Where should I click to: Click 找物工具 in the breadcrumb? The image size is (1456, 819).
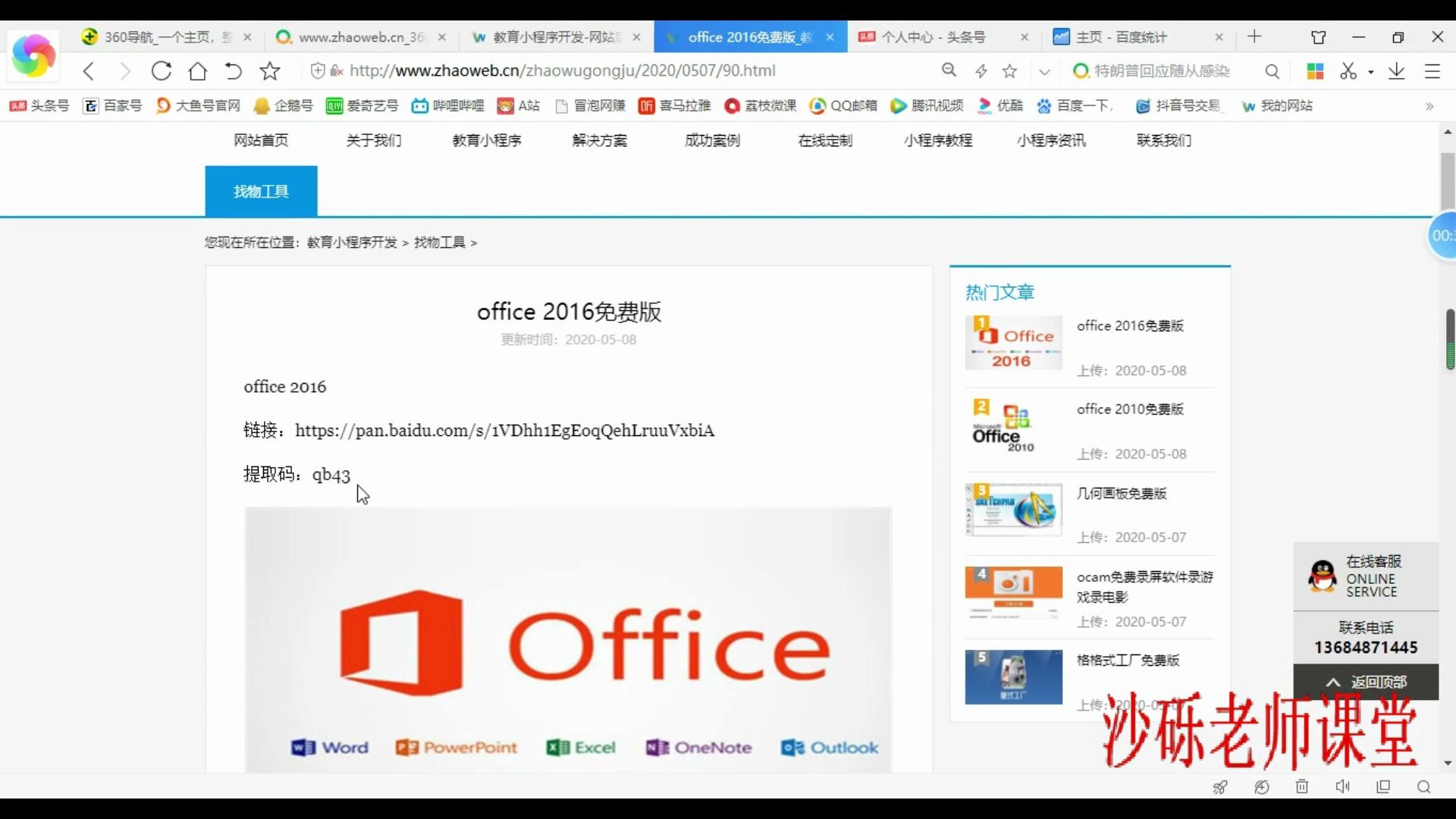440,243
